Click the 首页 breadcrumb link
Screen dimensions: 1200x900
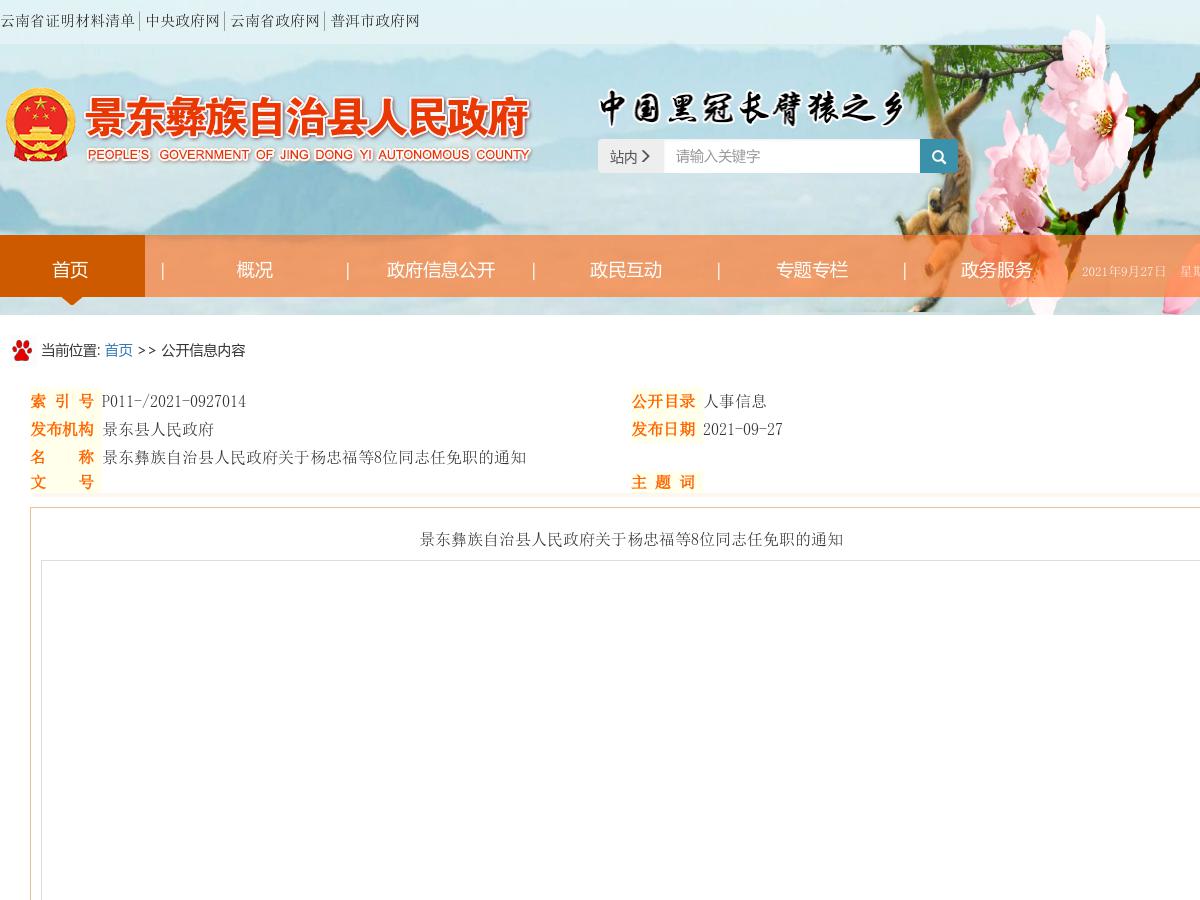[x=118, y=350]
